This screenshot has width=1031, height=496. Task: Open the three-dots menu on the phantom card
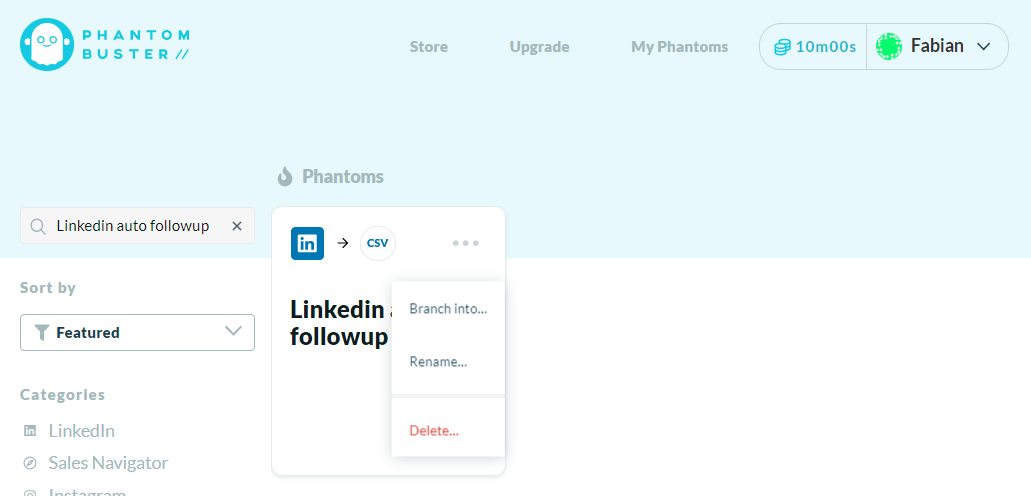(x=466, y=243)
